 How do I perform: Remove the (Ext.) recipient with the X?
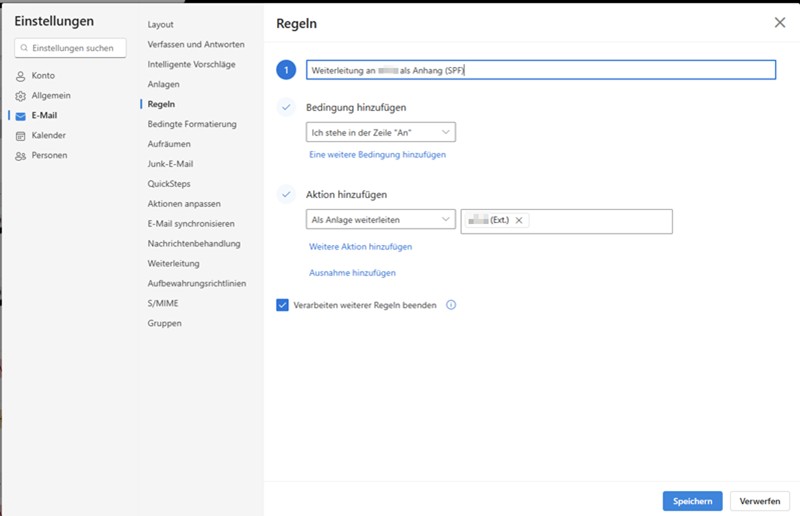[519, 221]
